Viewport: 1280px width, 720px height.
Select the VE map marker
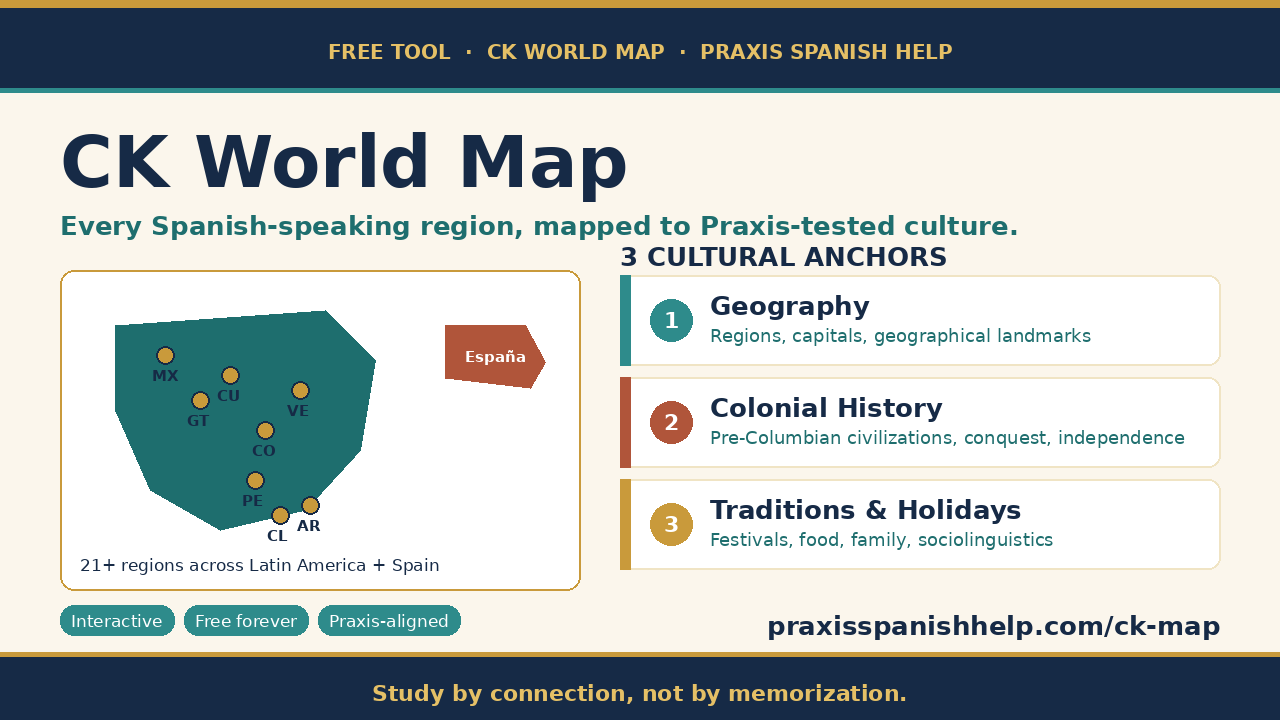[x=300, y=390]
